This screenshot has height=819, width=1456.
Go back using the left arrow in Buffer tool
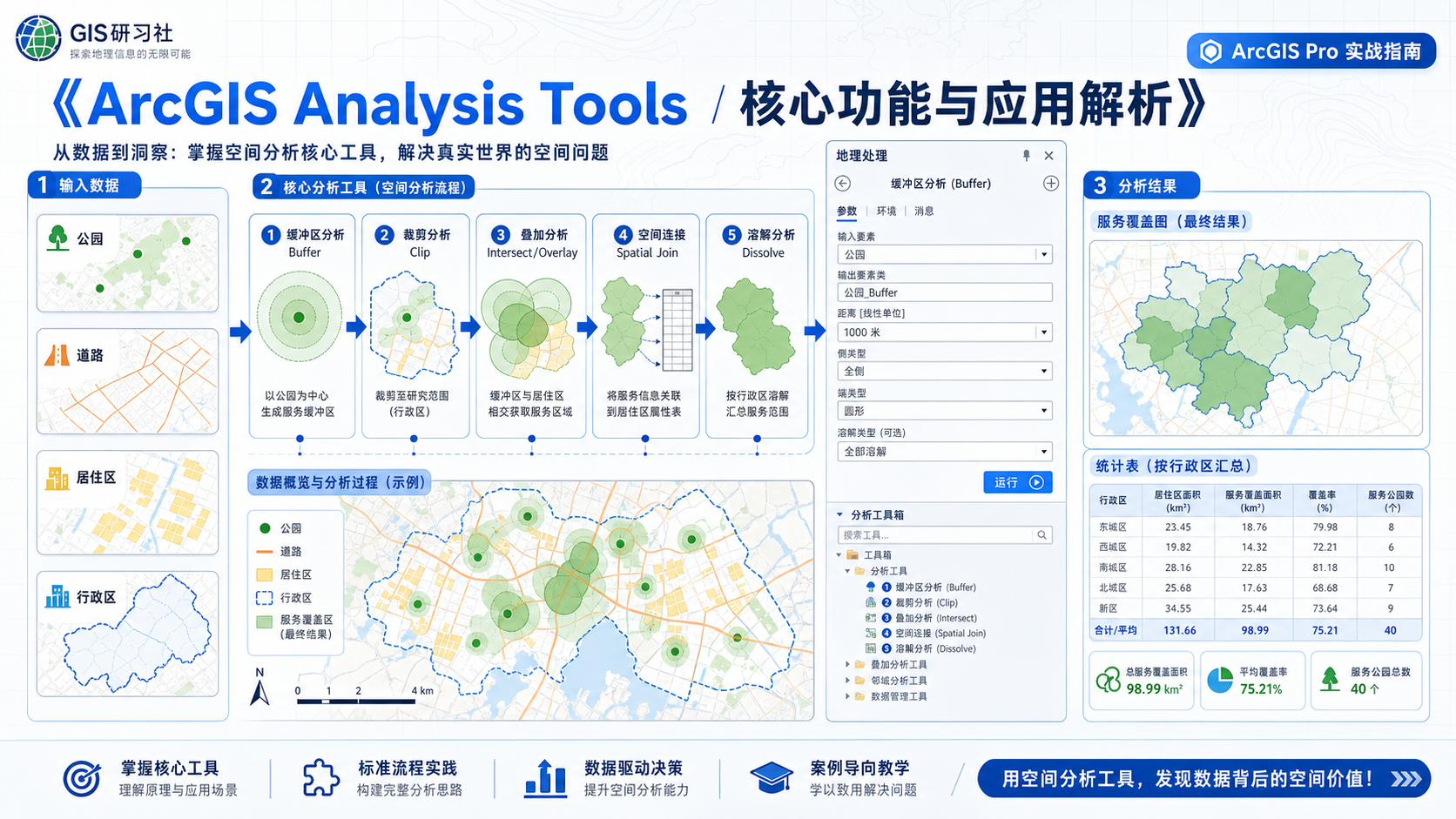pyautogui.click(x=842, y=184)
